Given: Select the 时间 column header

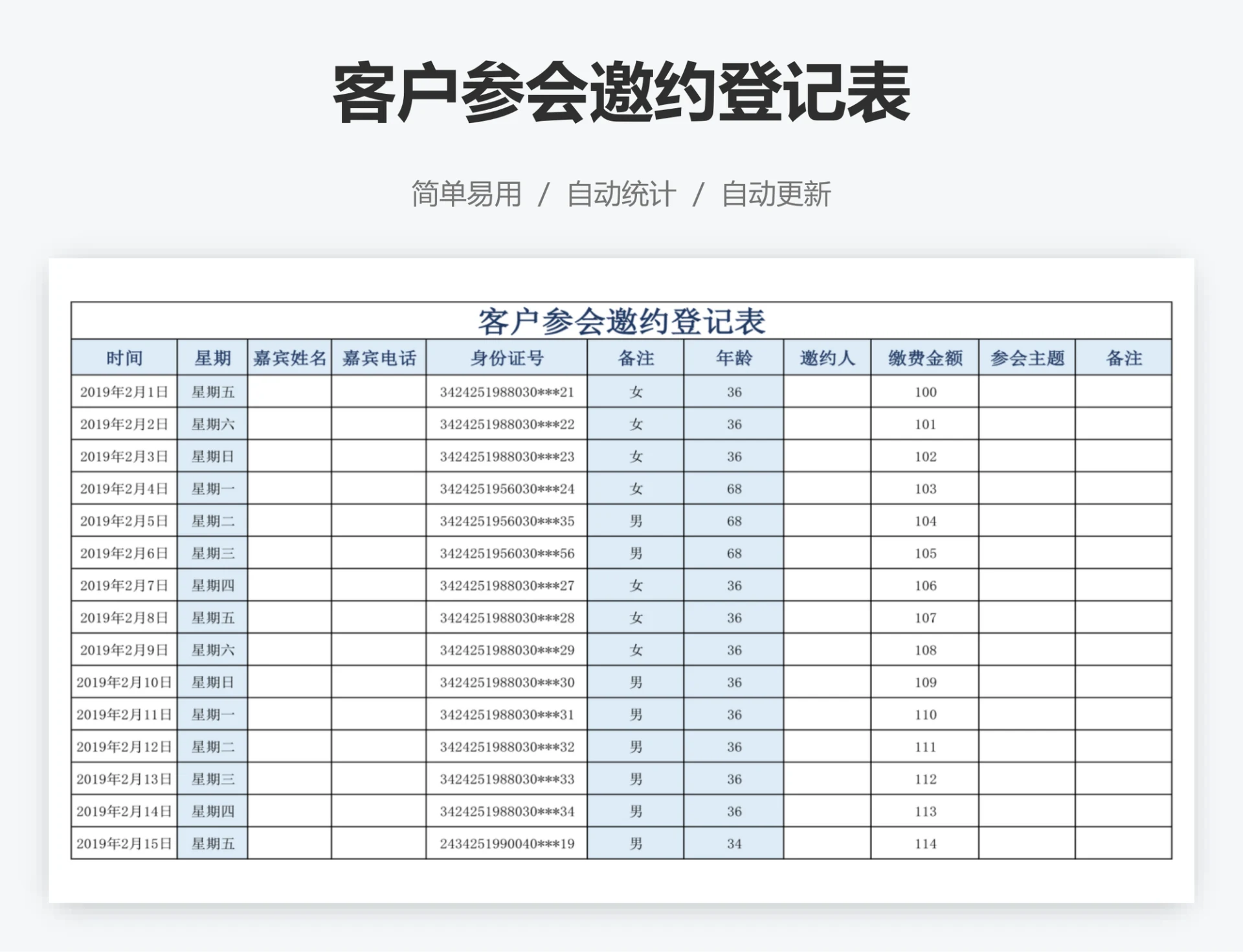Looking at the screenshot, I should [x=124, y=358].
